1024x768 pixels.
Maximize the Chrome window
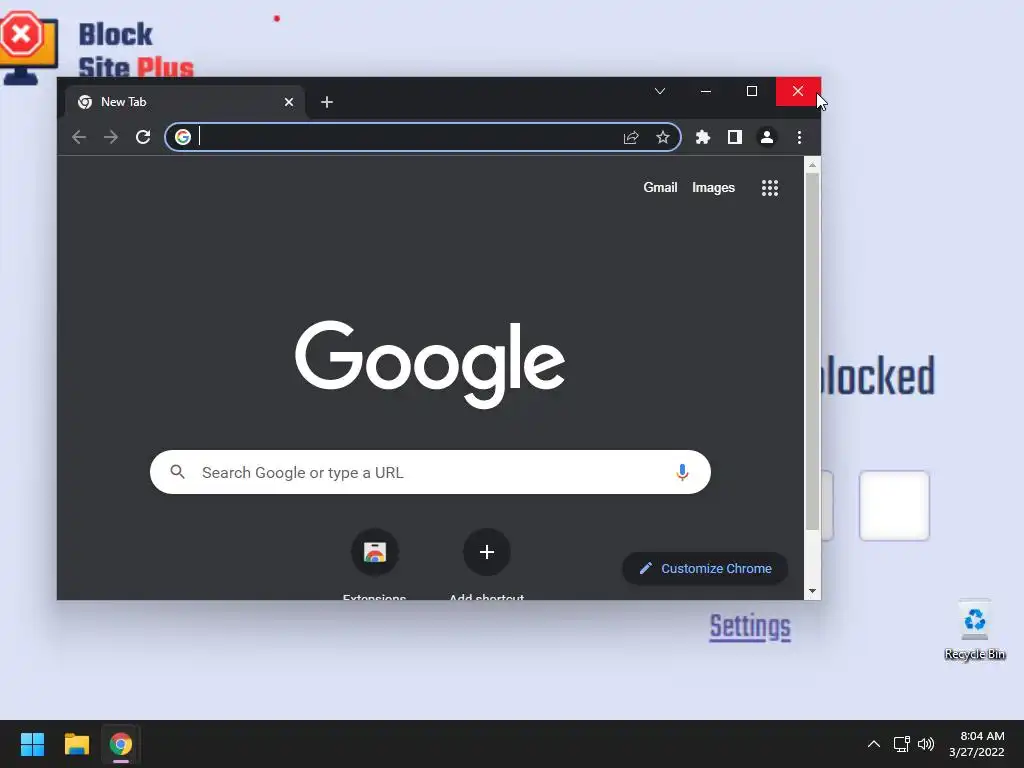coord(752,91)
